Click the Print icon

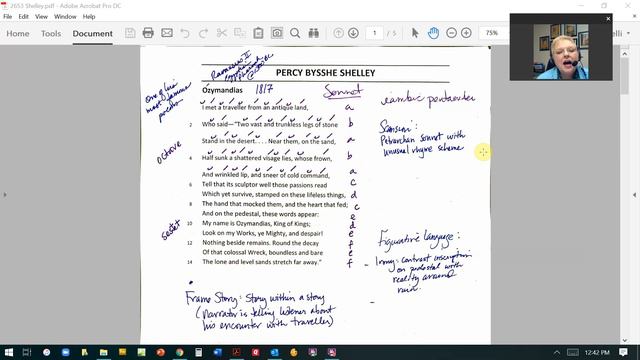click(148, 33)
